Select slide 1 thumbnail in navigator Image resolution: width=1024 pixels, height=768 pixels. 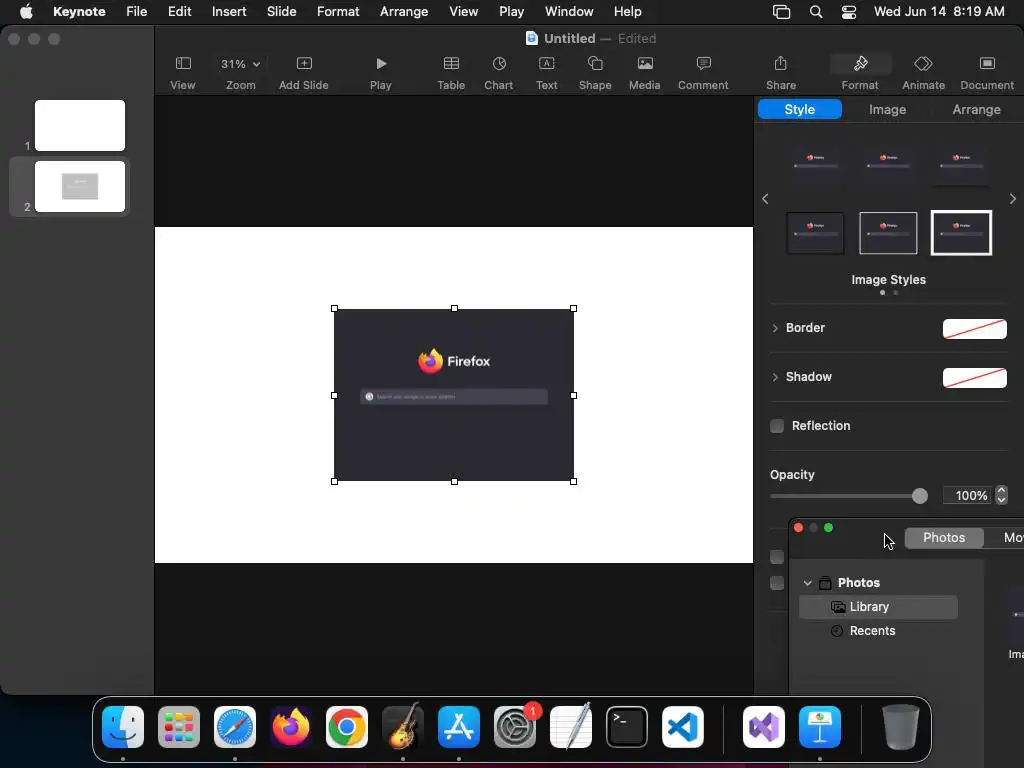pyautogui.click(x=80, y=125)
